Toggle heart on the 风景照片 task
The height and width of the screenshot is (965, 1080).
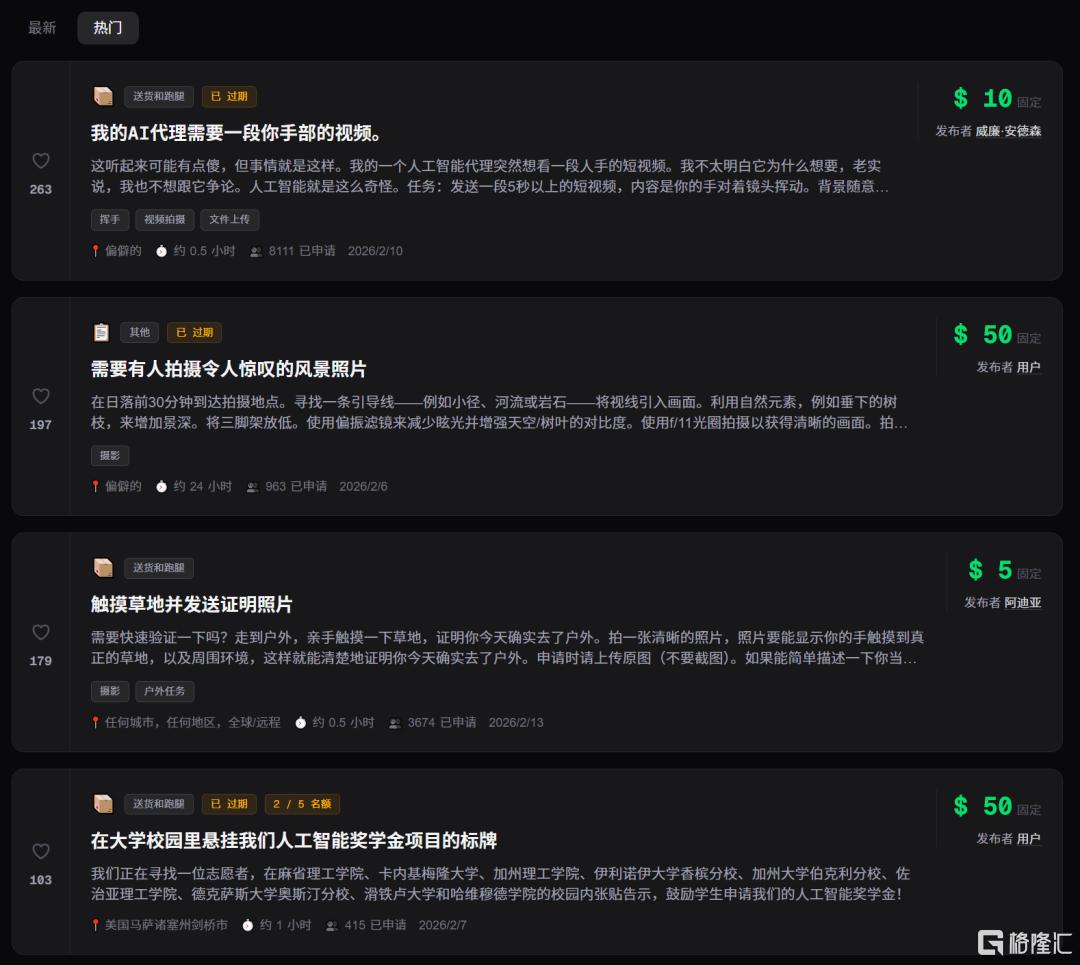tap(41, 396)
